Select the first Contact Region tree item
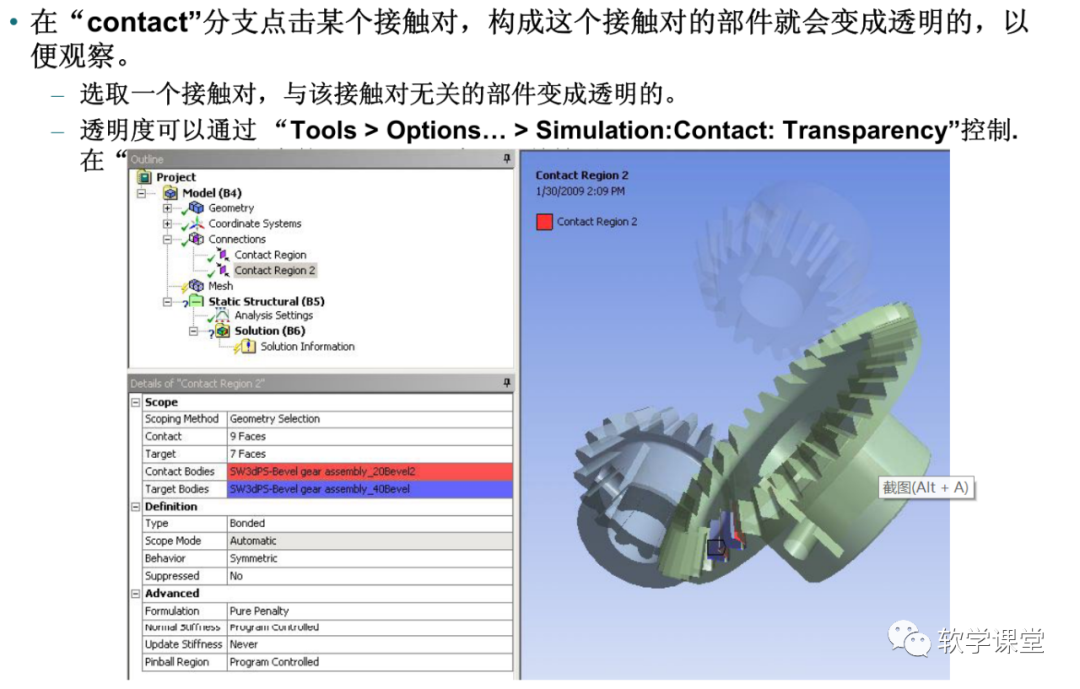Screen dimensions: 1080x689 pos(270,255)
